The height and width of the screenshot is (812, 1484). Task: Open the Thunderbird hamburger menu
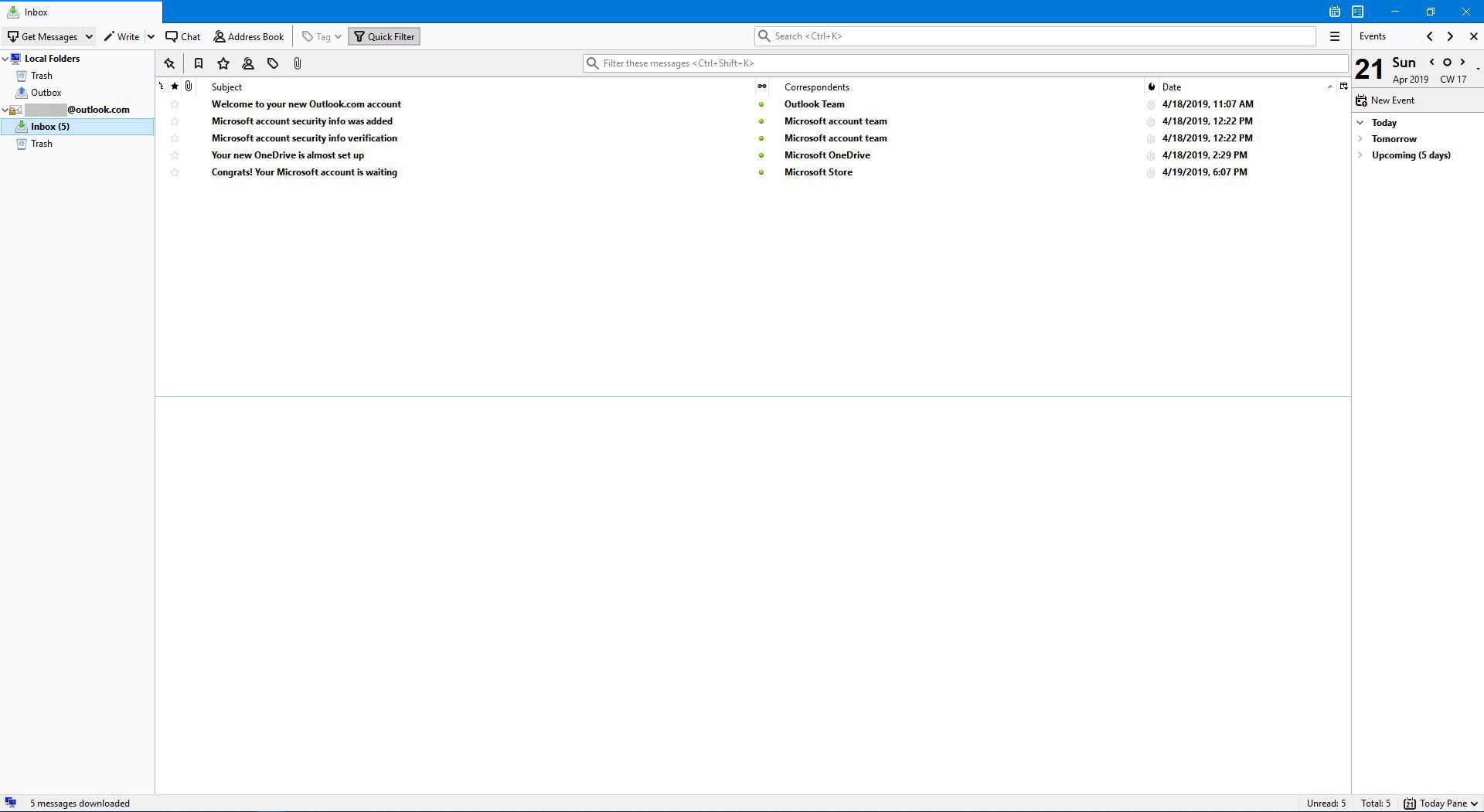1334,36
